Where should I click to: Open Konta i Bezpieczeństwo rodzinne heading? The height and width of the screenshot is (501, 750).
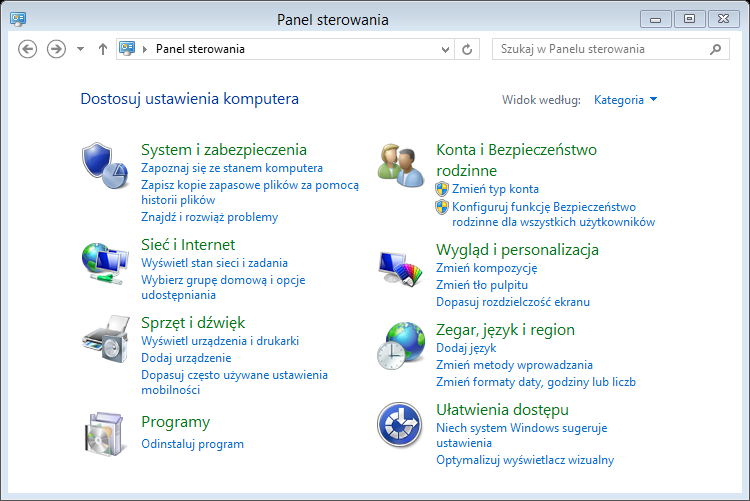pyautogui.click(x=517, y=160)
